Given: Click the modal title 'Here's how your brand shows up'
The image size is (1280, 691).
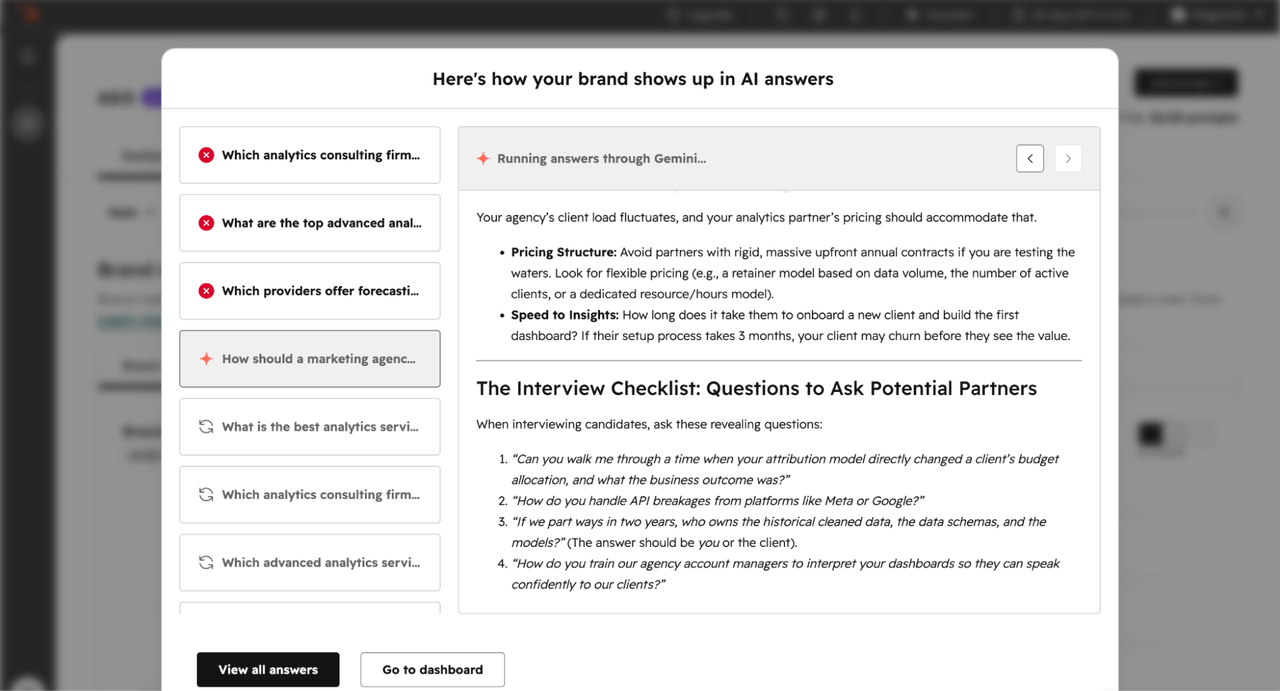Looking at the screenshot, I should (x=633, y=79).
